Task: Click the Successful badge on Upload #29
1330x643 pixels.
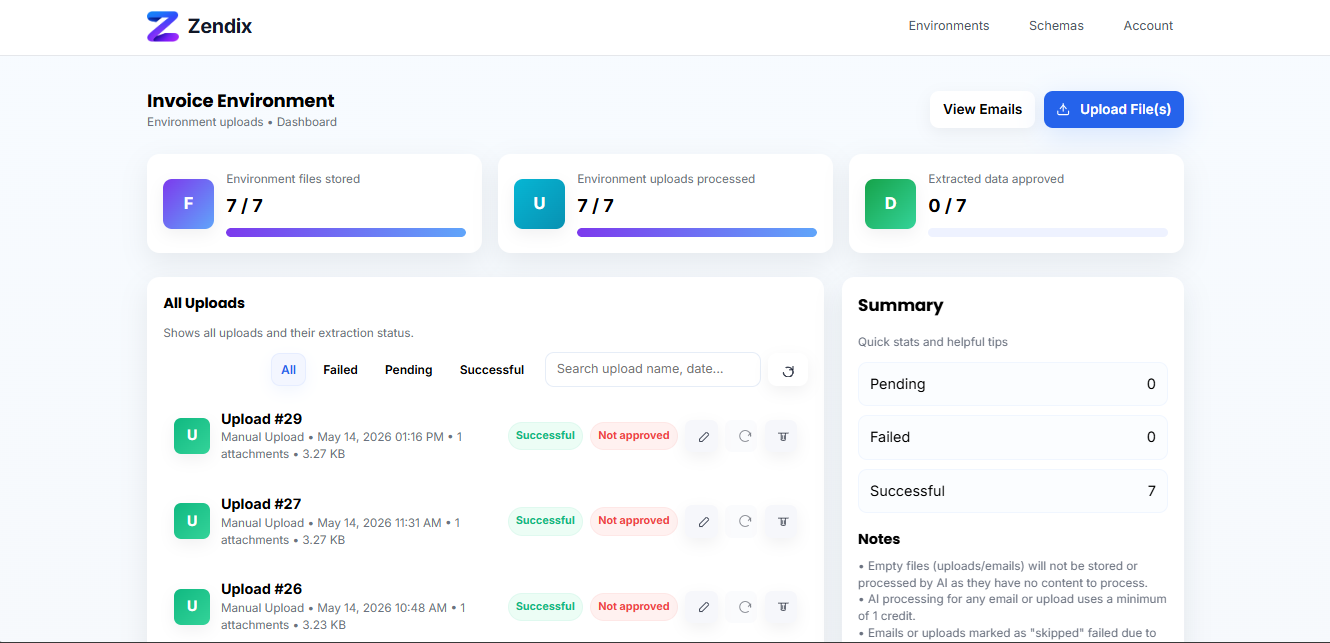Action: pyautogui.click(x=545, y=436)
